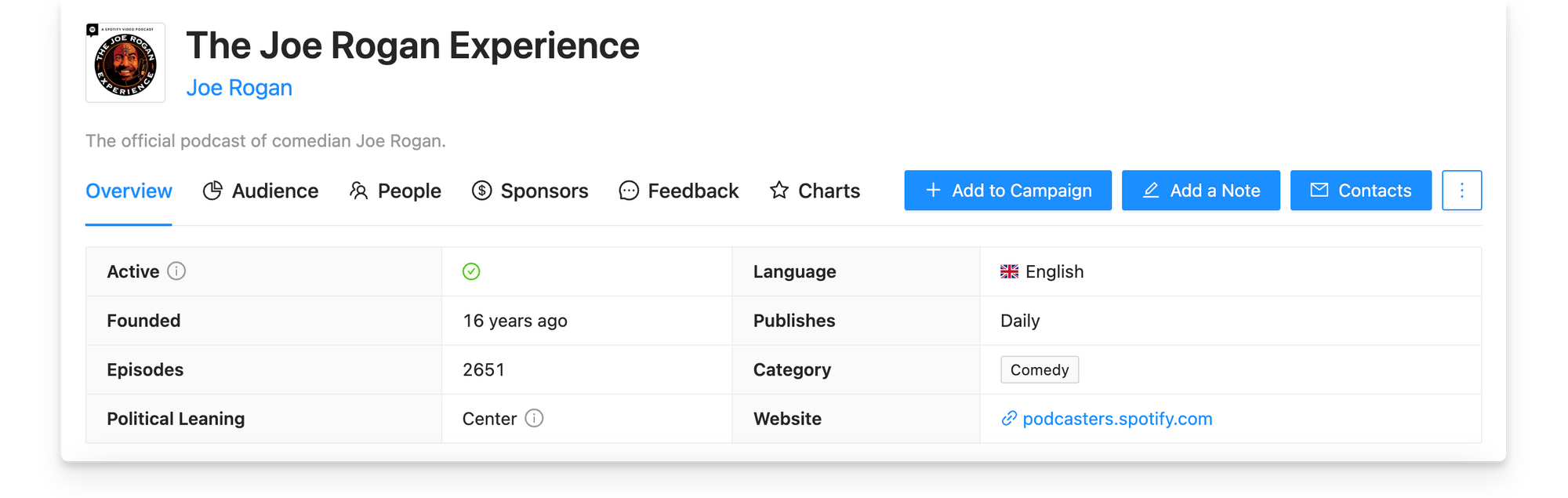The image size is (1568, 498).
Task: Click the envelope icon on Contacts
Action: [1319, 191]
